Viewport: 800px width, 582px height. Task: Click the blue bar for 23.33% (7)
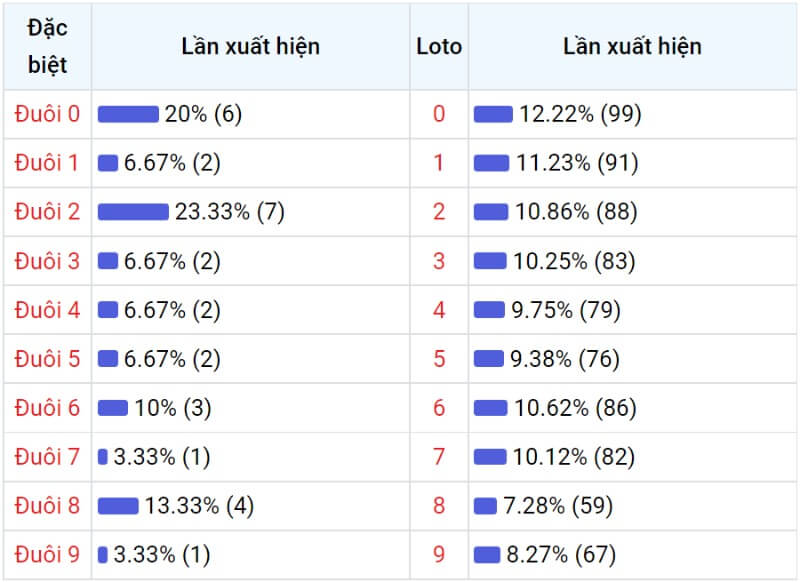133,212
